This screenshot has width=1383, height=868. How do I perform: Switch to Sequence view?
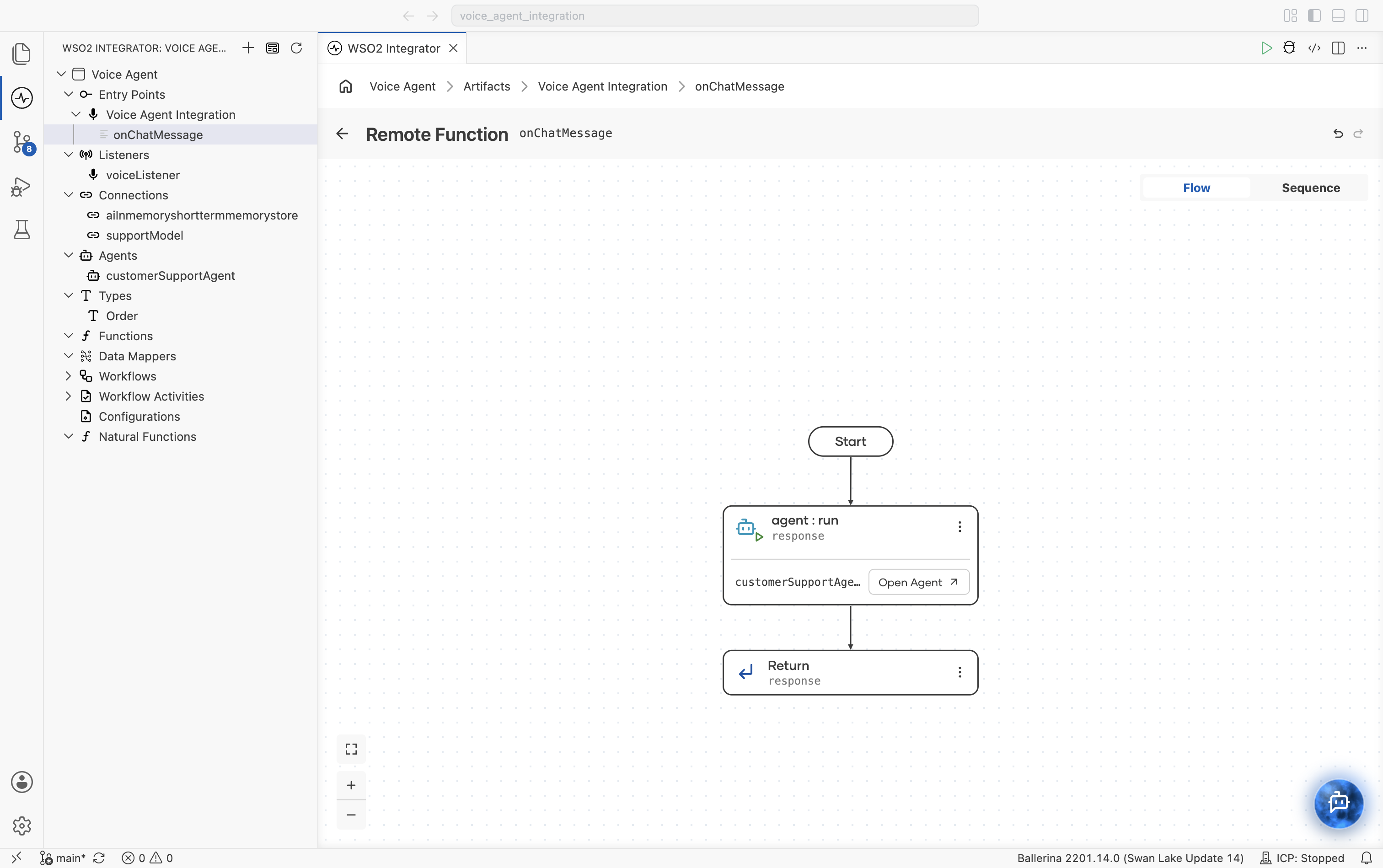[1311, 188]
